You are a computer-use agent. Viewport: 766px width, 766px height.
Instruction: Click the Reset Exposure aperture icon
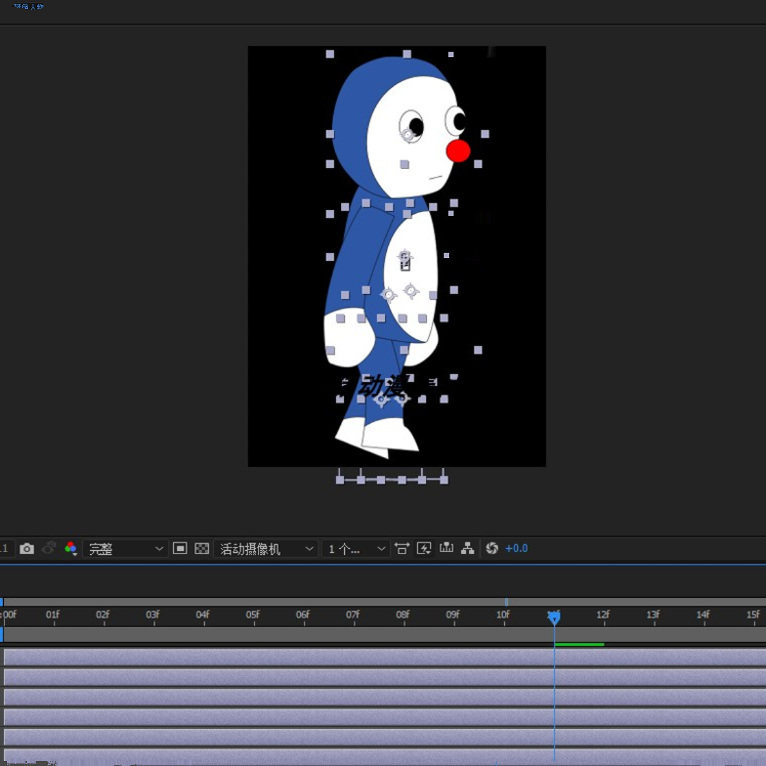492,548
